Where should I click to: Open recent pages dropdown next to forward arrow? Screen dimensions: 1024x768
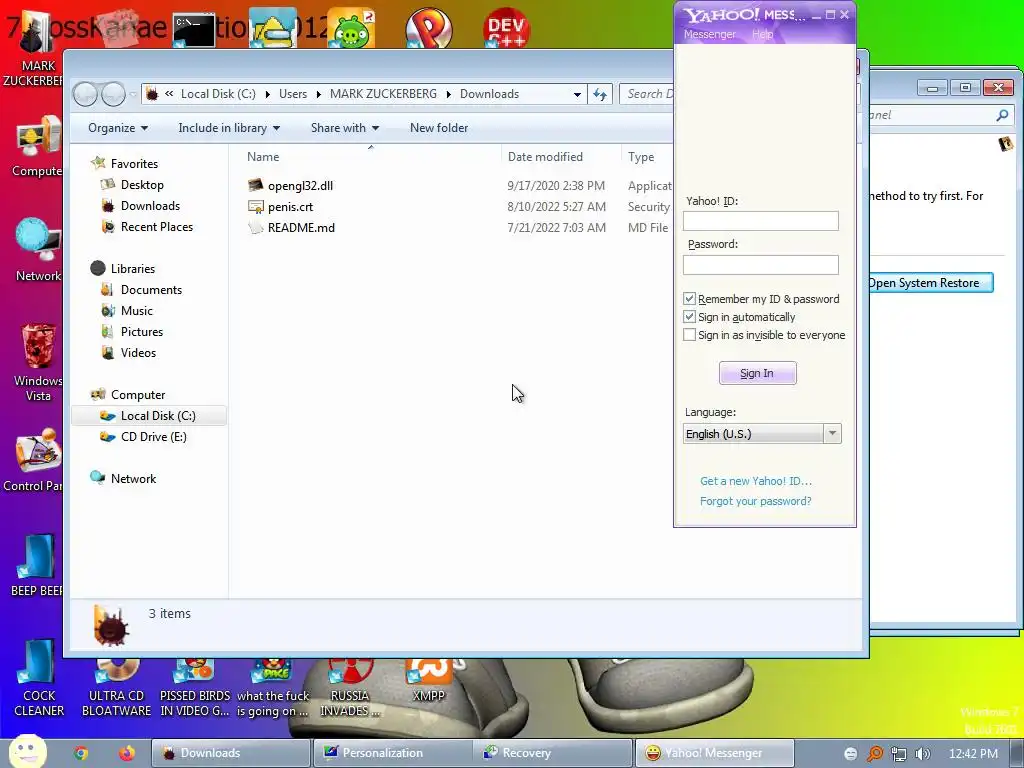click(x=133, y=94)
